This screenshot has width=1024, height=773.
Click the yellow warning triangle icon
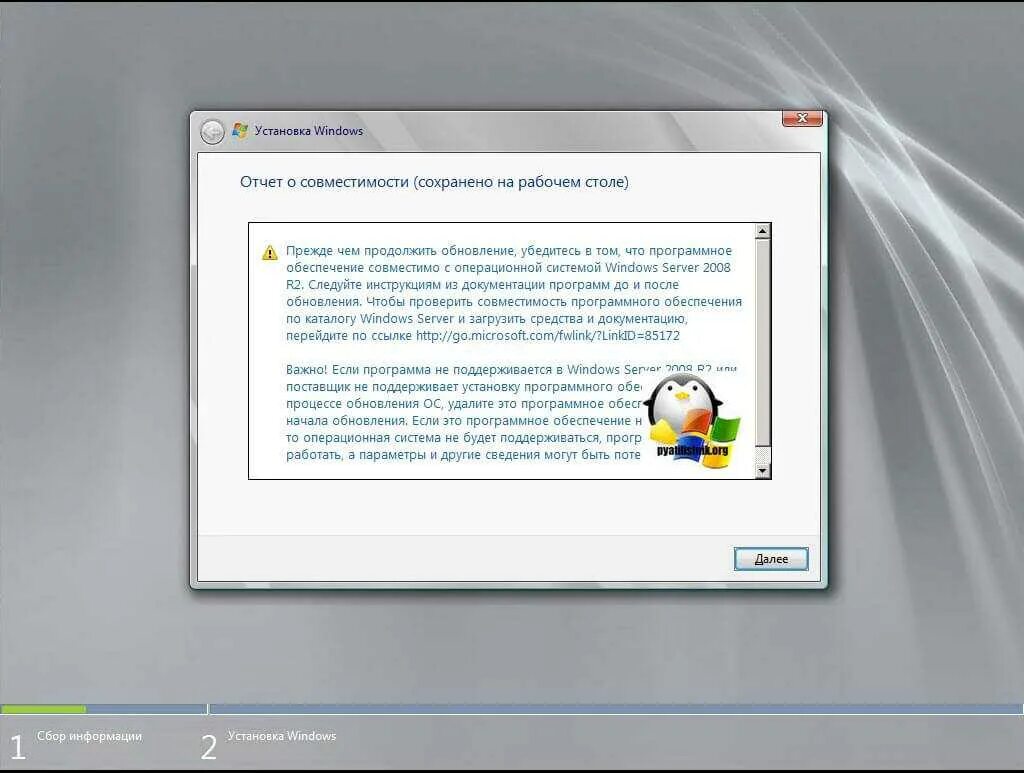[268, 248]
